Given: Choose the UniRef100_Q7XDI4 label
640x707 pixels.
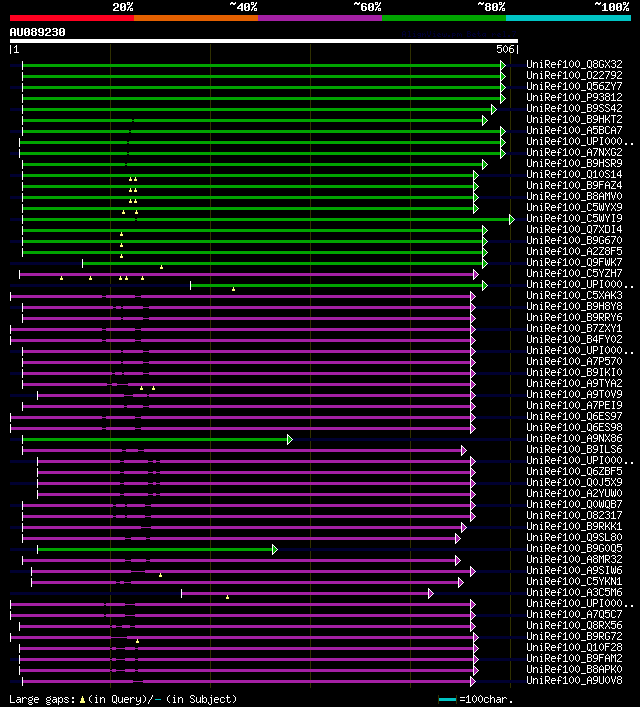Looking at the screenshot, I should [x=574, y=230].
